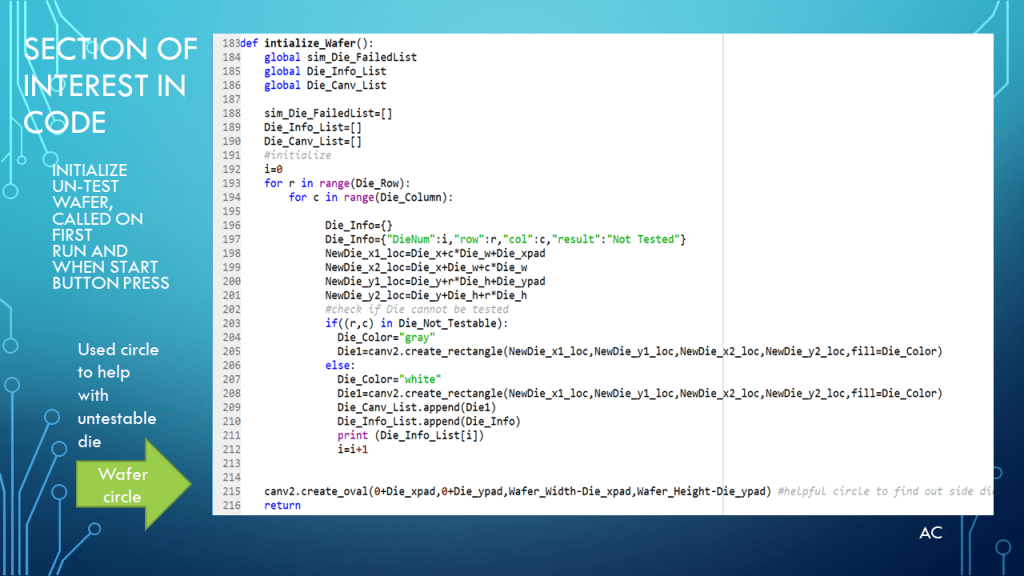Click the AC initials at bottom right

[x=930, y=533]
